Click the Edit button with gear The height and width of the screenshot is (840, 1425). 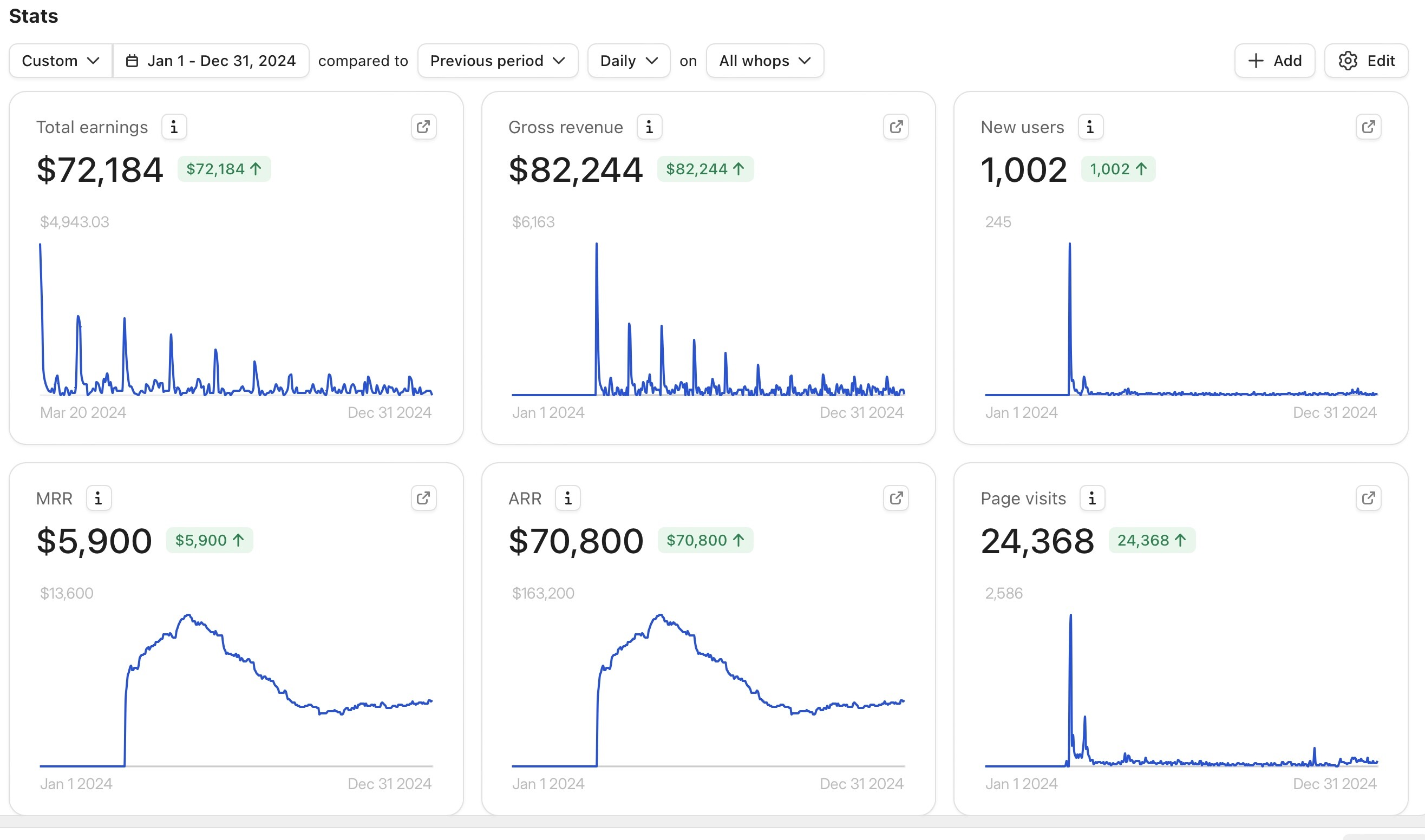click(x=1366, y=61)
